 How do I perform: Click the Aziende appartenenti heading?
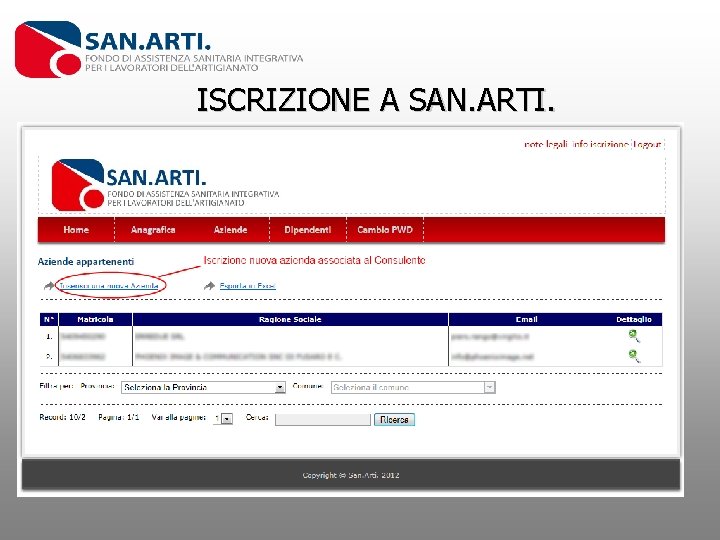tap(86, 262)
